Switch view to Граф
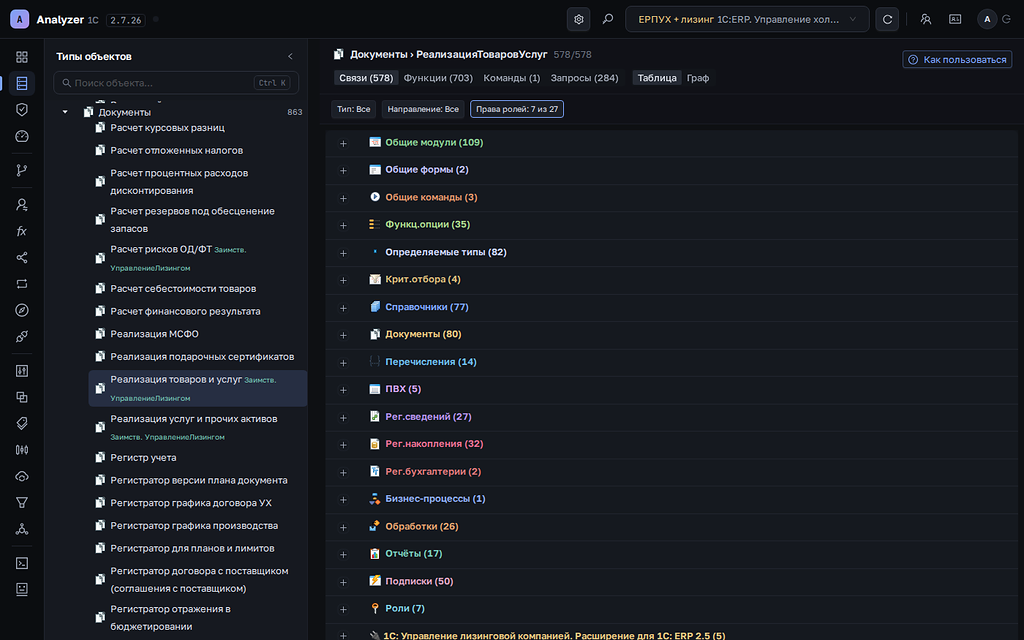Viewport: 1024px width, 640px height. coord(697,78)
